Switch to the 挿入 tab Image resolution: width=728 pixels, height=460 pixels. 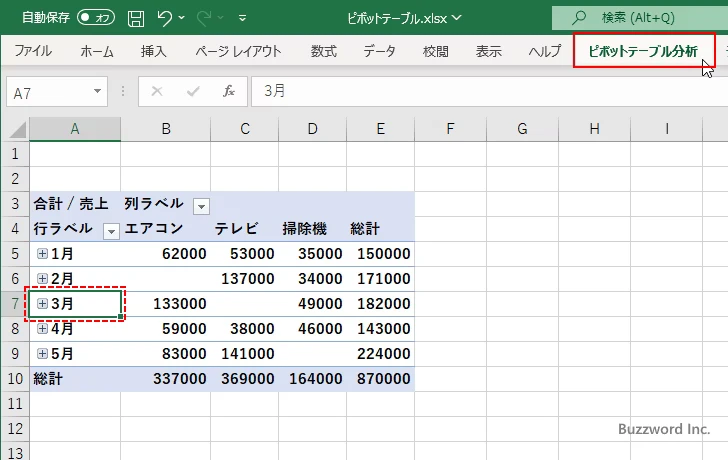coord(154,51)
